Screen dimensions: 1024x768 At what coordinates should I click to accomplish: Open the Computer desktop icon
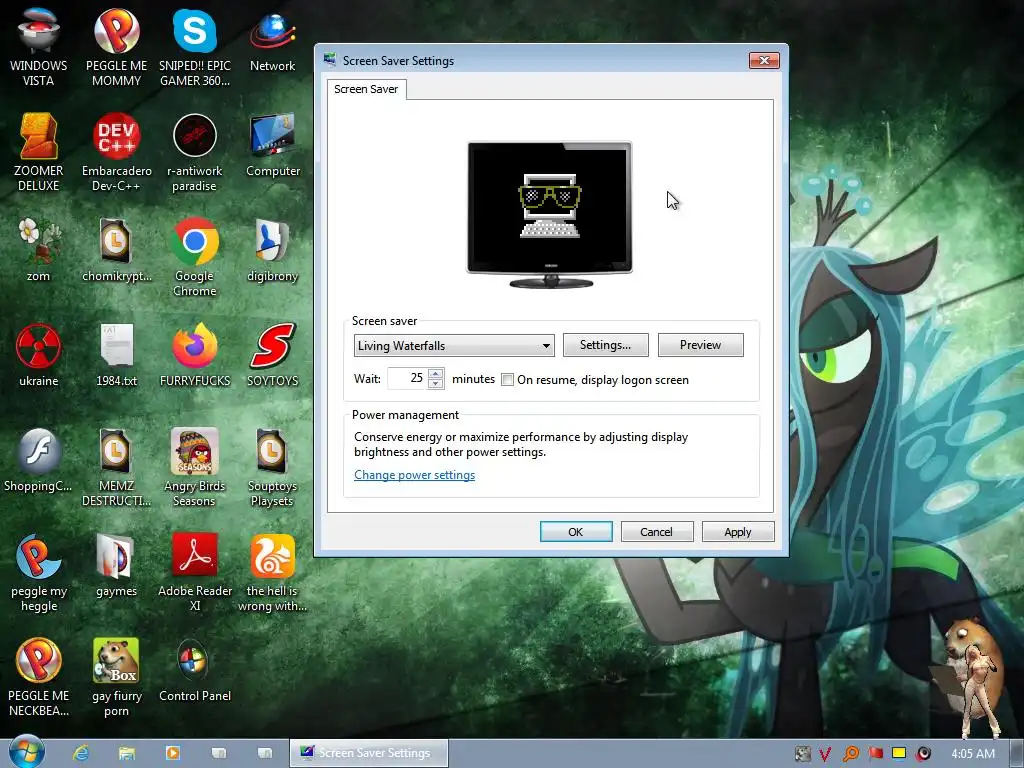[x=273, y=145]
